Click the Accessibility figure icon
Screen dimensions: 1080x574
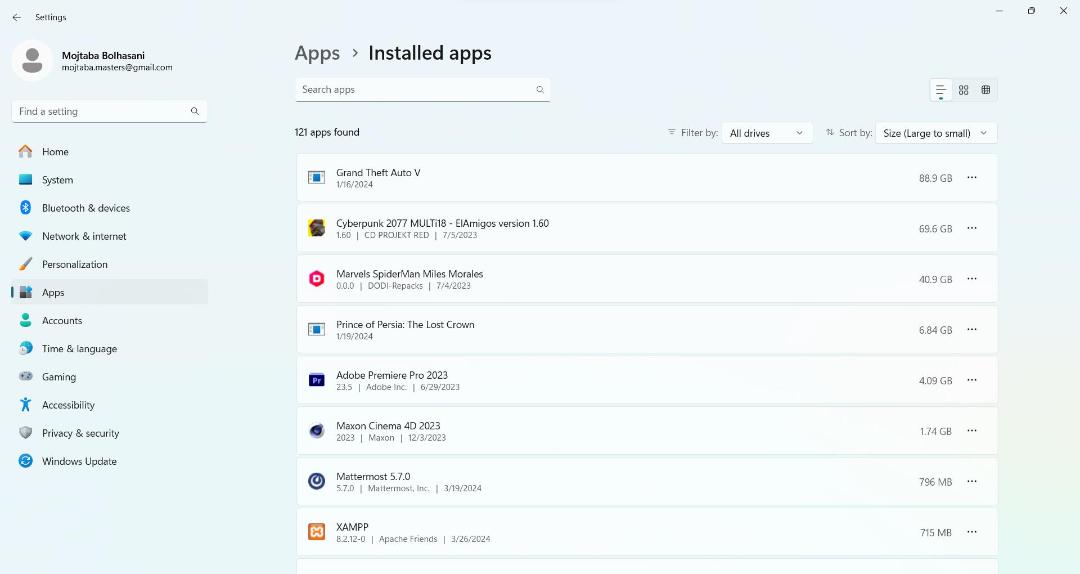click(25, 404)
